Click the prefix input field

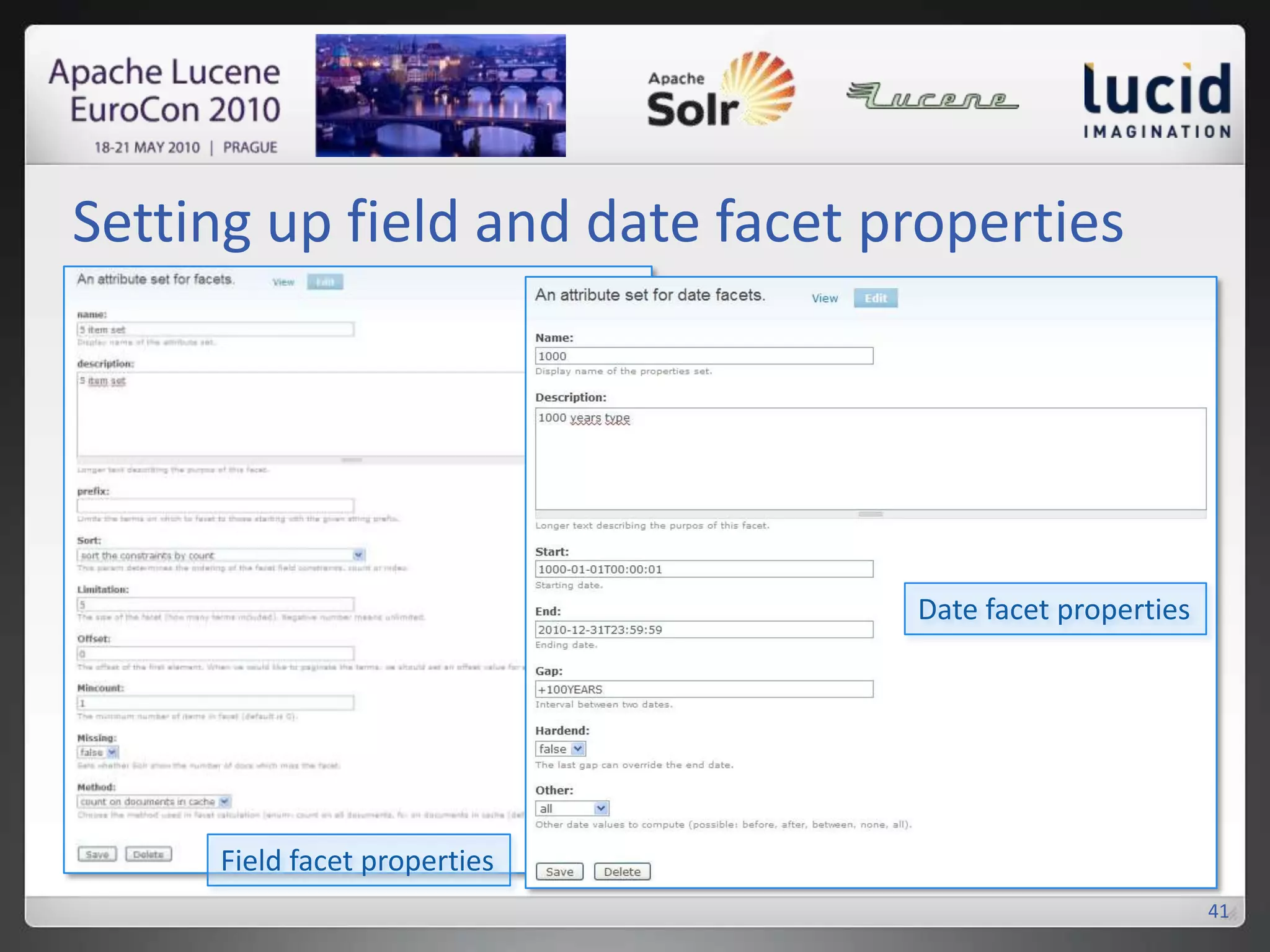tap(215, 505)
